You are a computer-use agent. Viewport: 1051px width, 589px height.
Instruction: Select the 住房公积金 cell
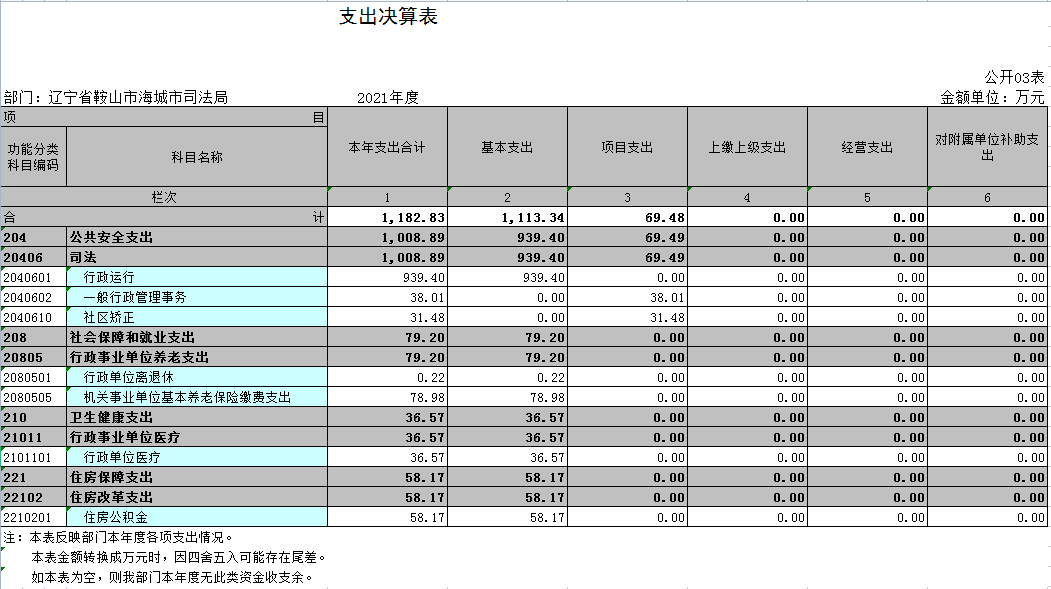click(x=197, y=517)
